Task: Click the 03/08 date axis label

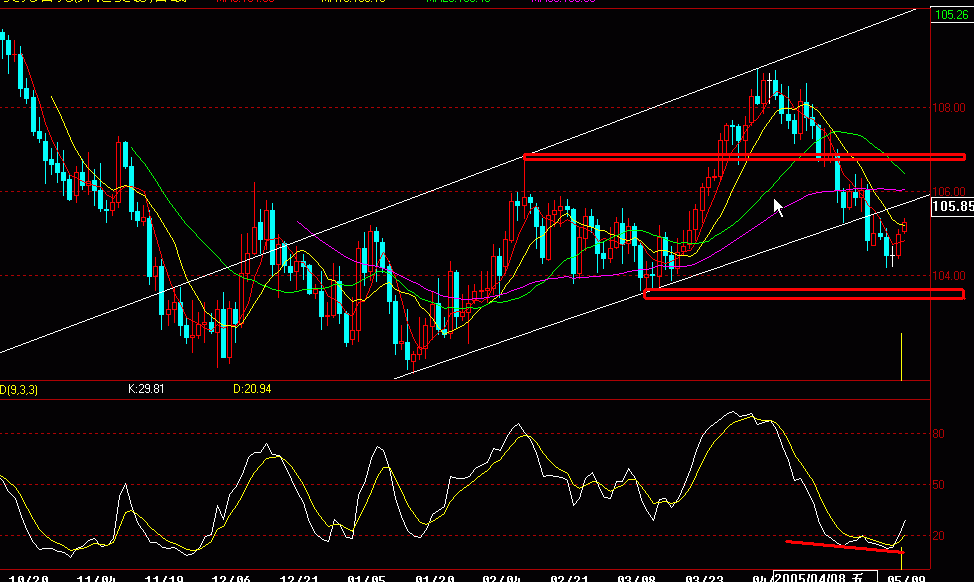Action: (637, 578)
